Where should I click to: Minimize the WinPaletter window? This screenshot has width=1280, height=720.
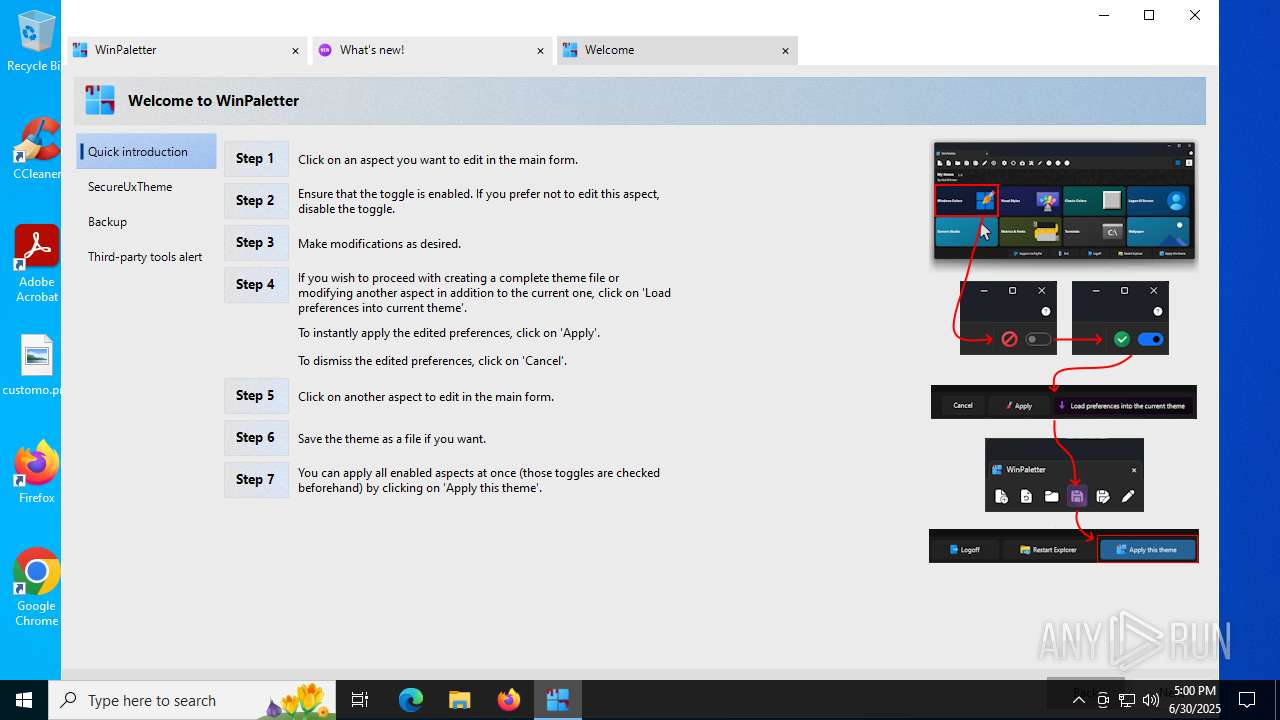pos(1104,15)
